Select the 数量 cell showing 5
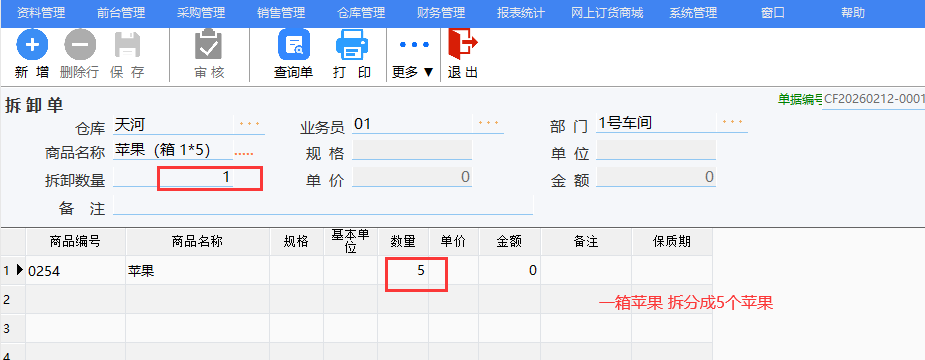925x360 pixels. click(x=403, y=271)
